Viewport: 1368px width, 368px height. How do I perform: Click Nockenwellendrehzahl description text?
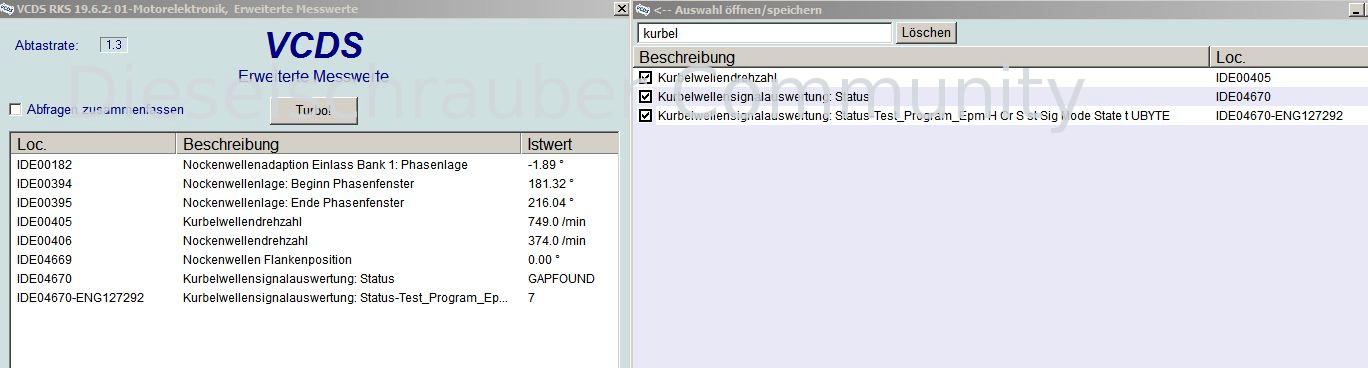(x=245, y=241)
